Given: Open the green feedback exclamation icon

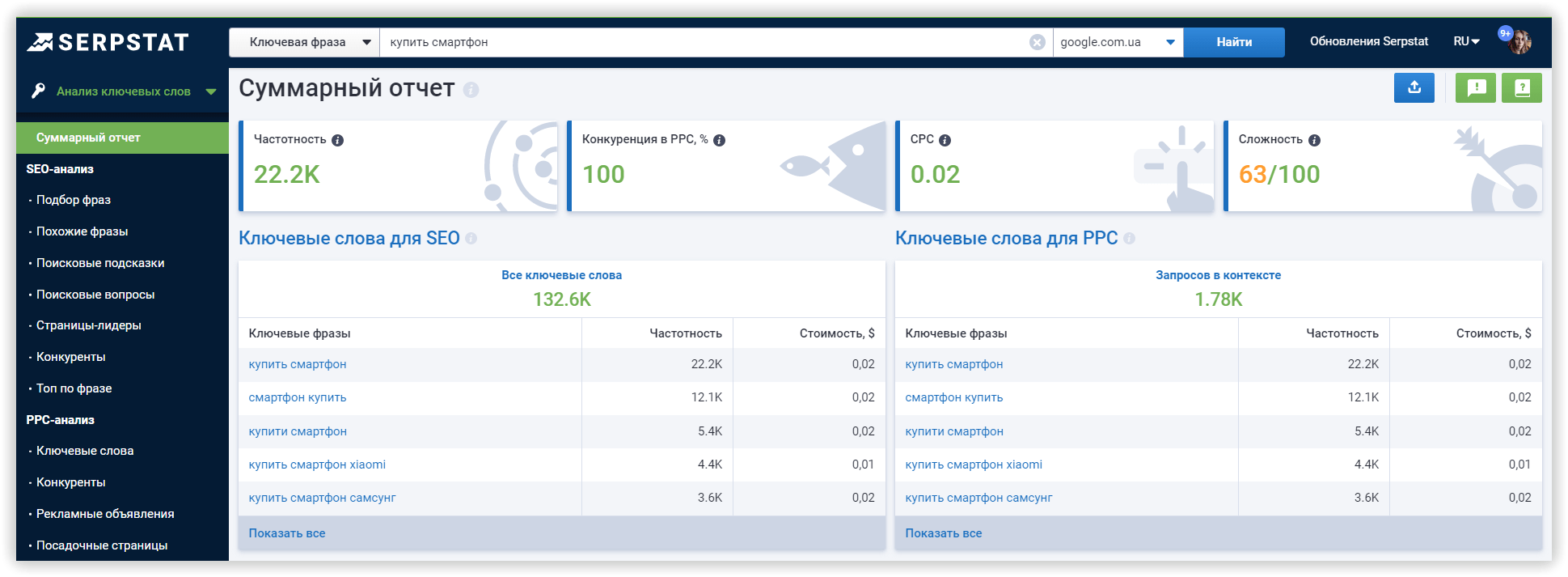Looking at the screenshot, I should pyautogui.click(x=1476, y=87).
